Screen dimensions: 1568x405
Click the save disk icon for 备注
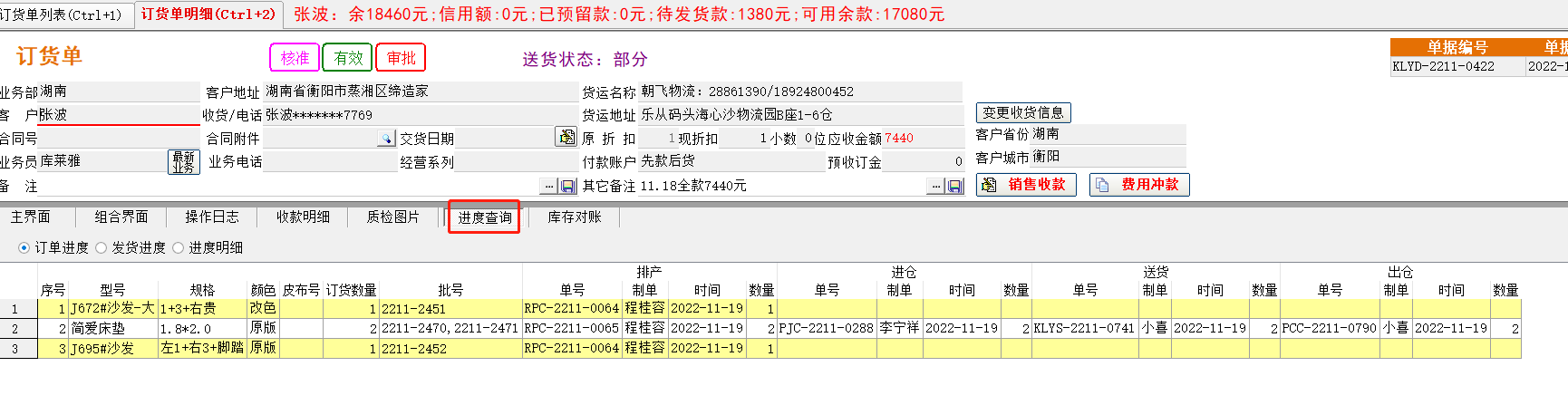(568, 187)
